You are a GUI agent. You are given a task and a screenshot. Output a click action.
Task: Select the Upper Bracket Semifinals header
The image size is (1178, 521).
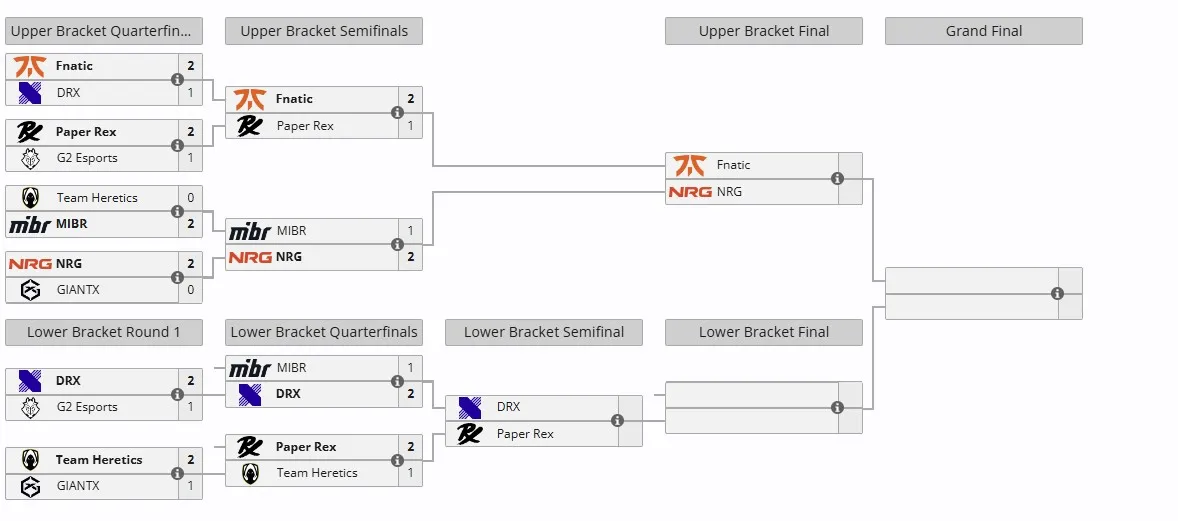324,31
